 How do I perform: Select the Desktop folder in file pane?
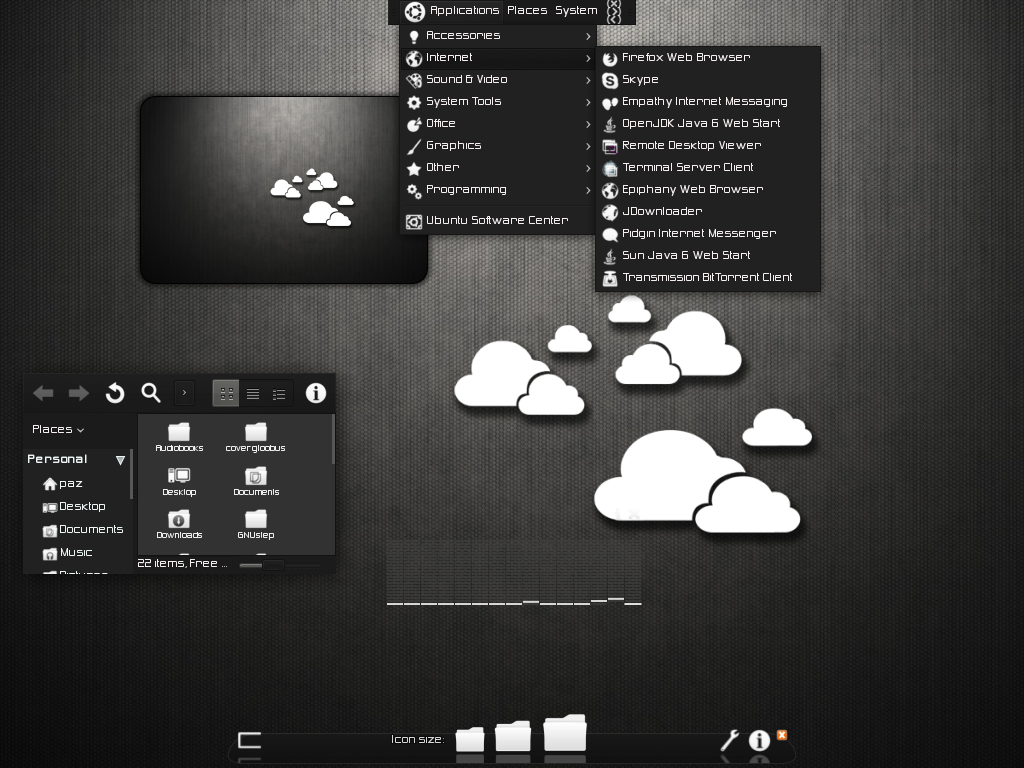(x=179, y=481)
